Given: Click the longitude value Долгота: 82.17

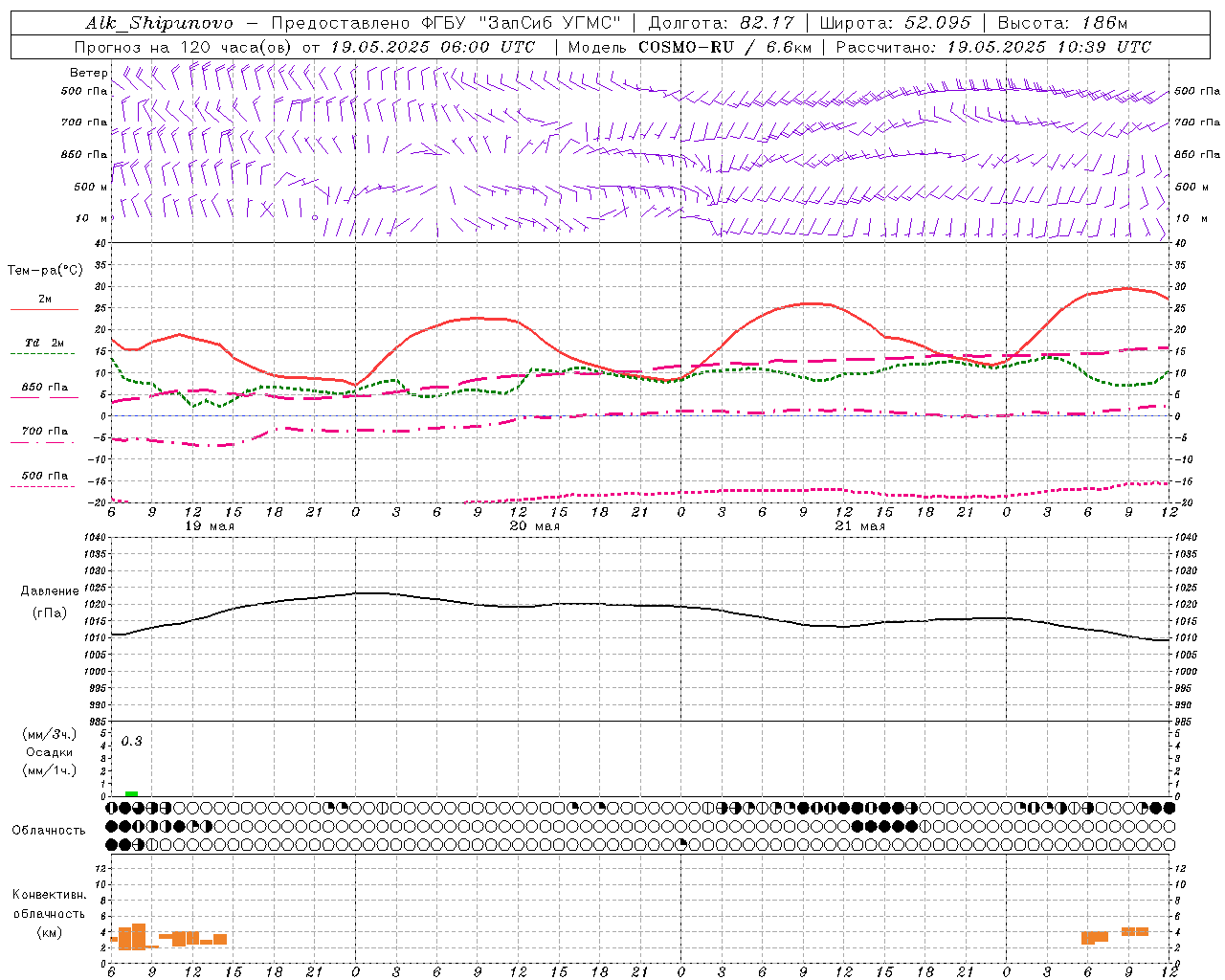Looking at the screenshot, I should coord(721,23).
